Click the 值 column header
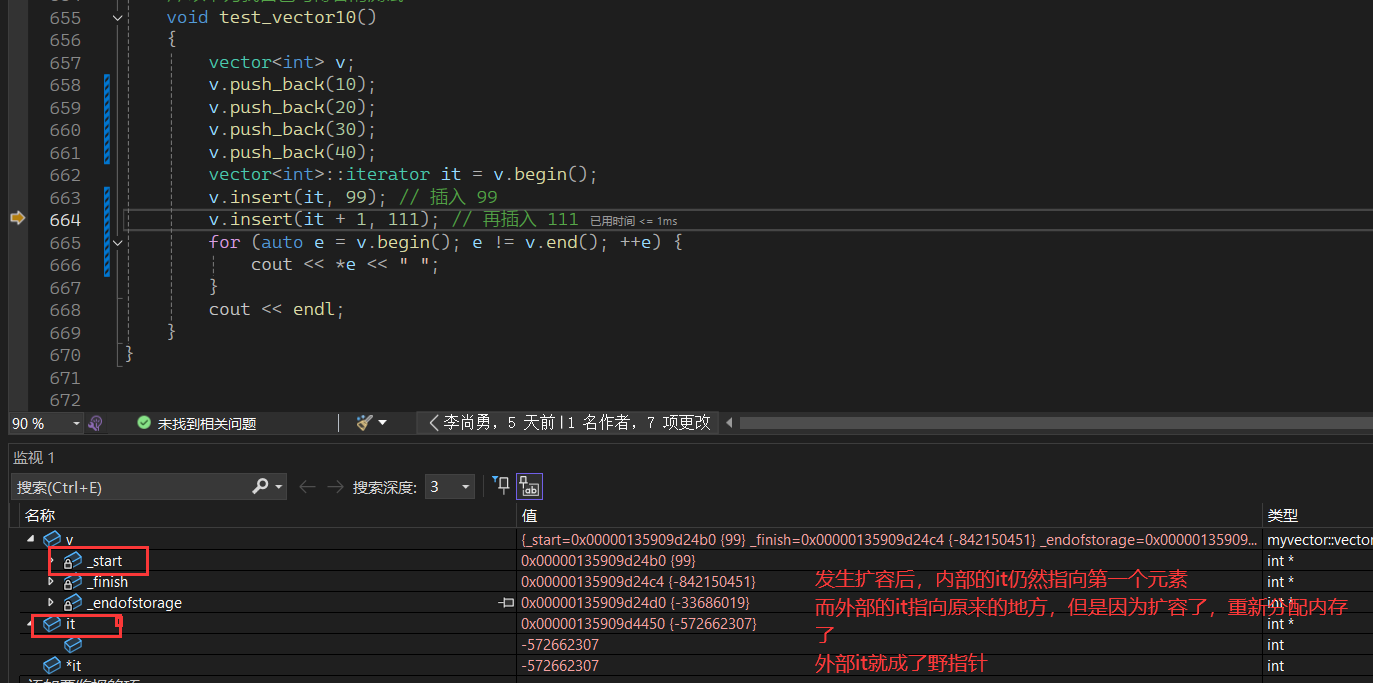This screenshot has height=683, width=1373. 530,515
